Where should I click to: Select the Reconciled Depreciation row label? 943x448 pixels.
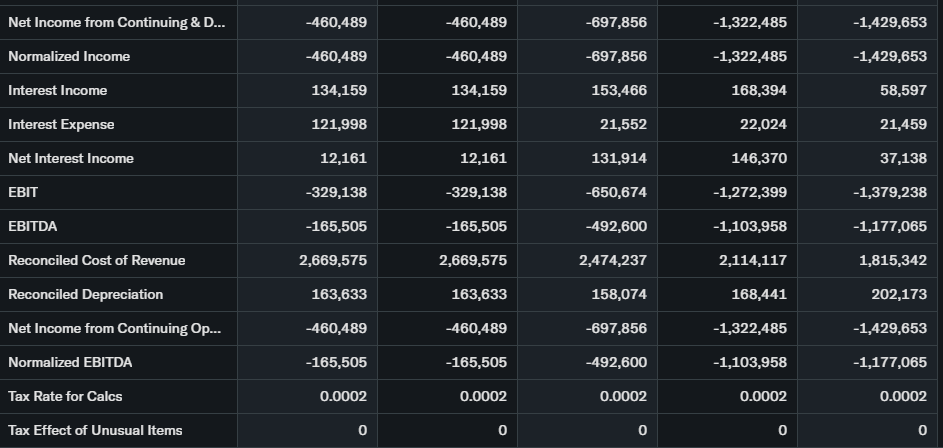tap(85, 295)
